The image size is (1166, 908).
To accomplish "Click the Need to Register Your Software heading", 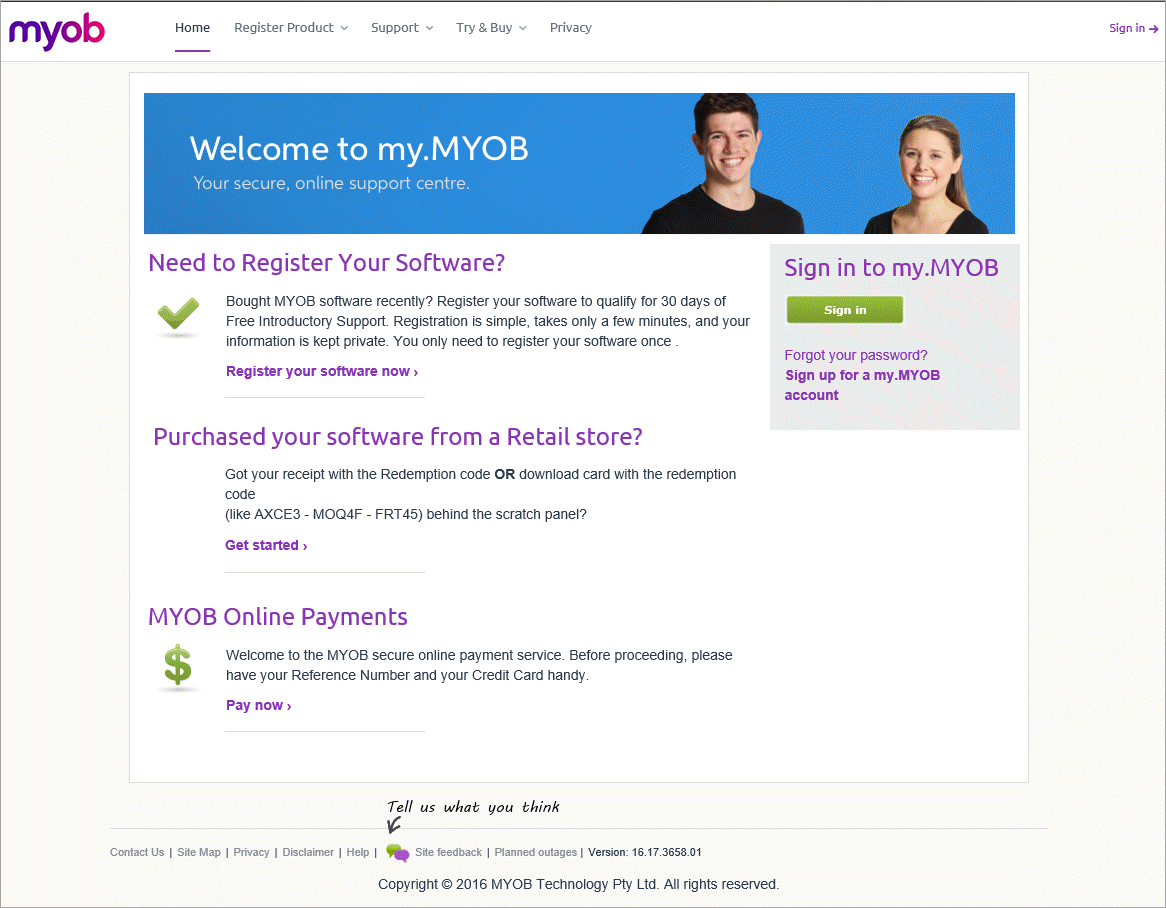I will click(326, 263).
